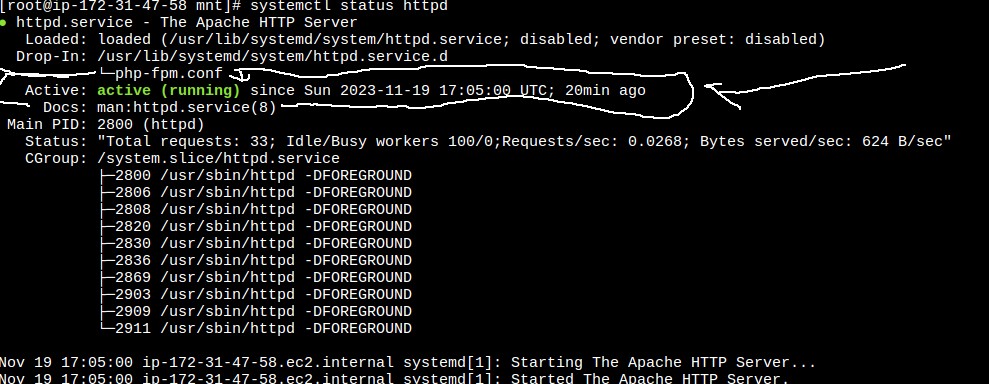Image resolution: width=989 pixels, height=384 pixels.
Task: Click the 'vendor preset: disabled' text
Action: pyautogui.click(x=713, y=39)
